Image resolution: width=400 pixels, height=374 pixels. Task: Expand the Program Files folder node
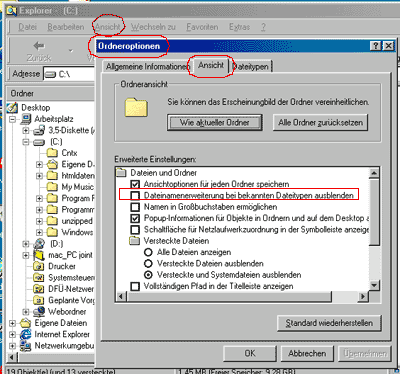pyautogui.click(x=40, y=198)
